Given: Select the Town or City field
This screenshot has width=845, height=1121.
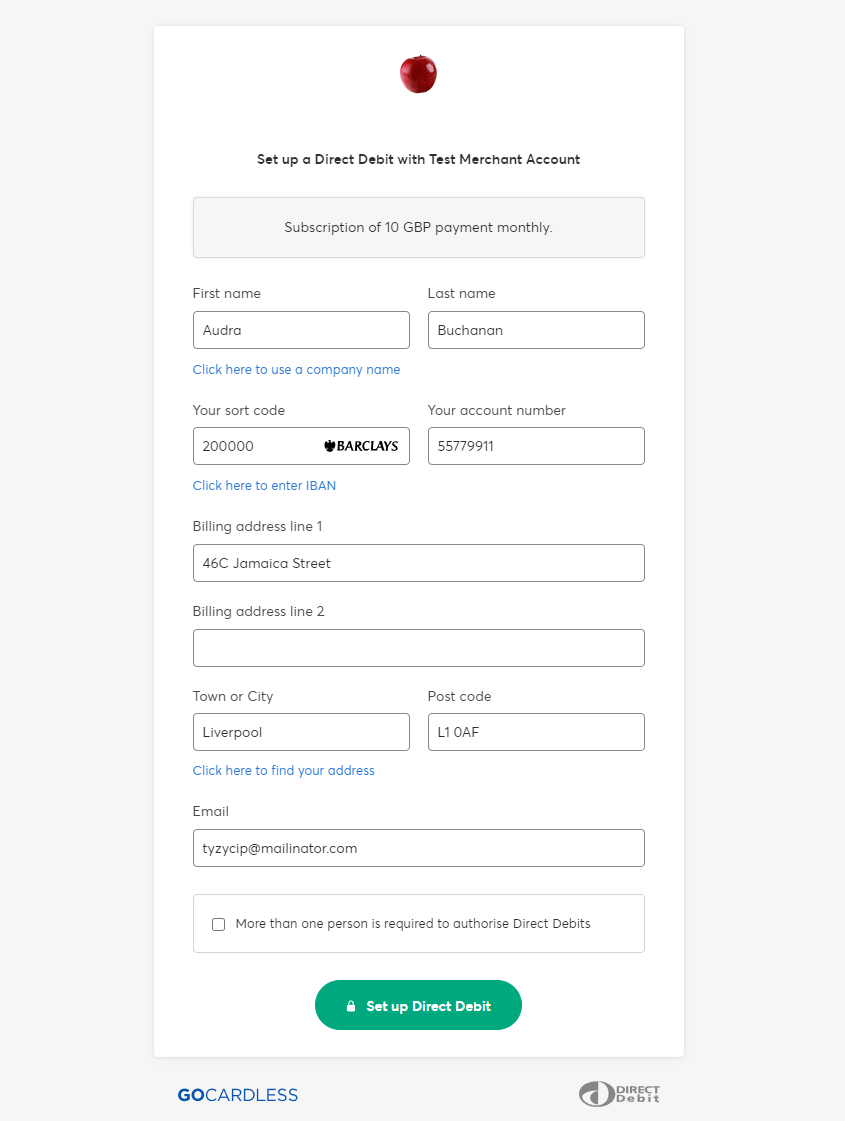Looking at the screenshot, I should pyautogui.click(x=300, y=732).
